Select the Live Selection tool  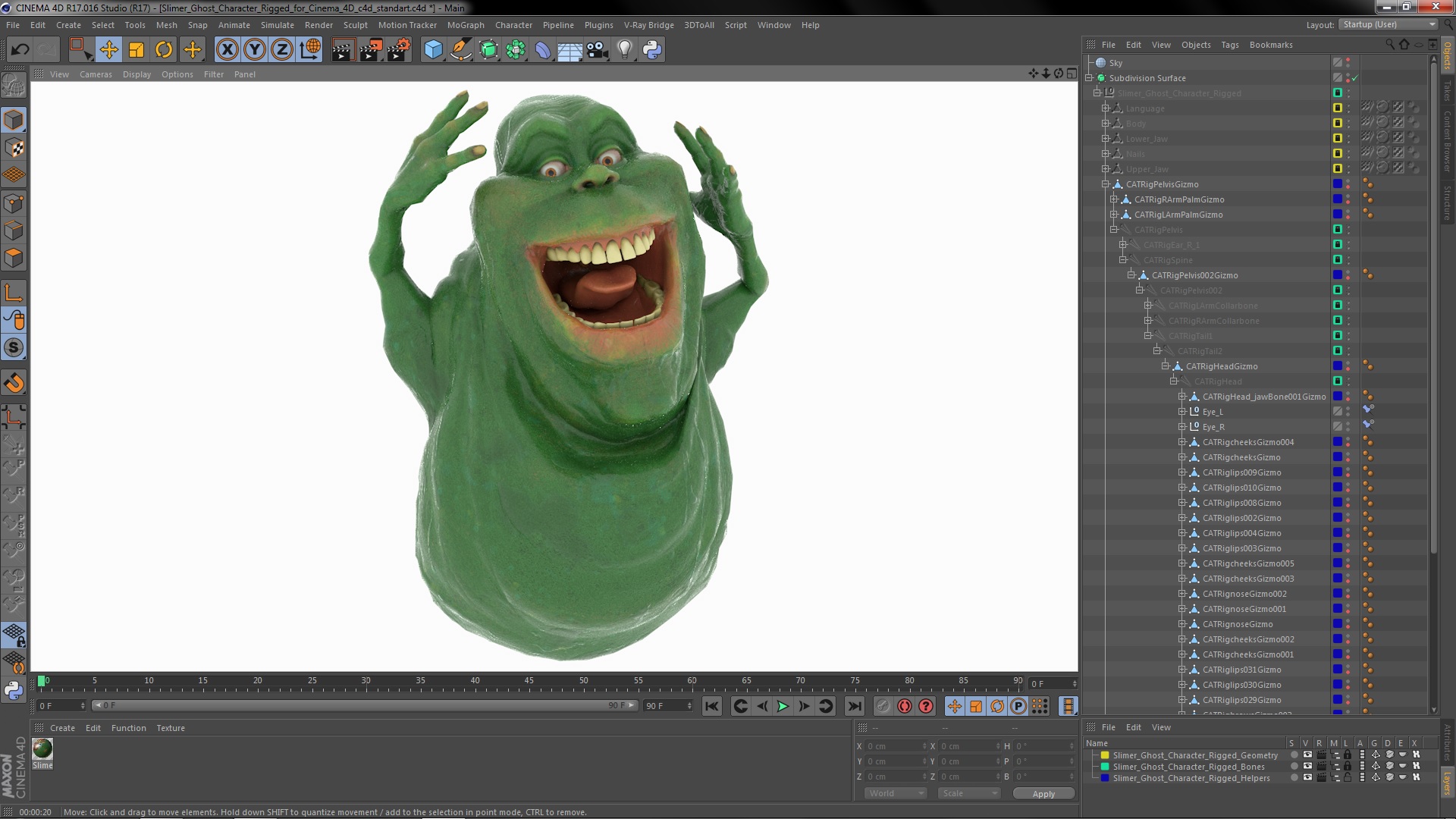[80, 50]
